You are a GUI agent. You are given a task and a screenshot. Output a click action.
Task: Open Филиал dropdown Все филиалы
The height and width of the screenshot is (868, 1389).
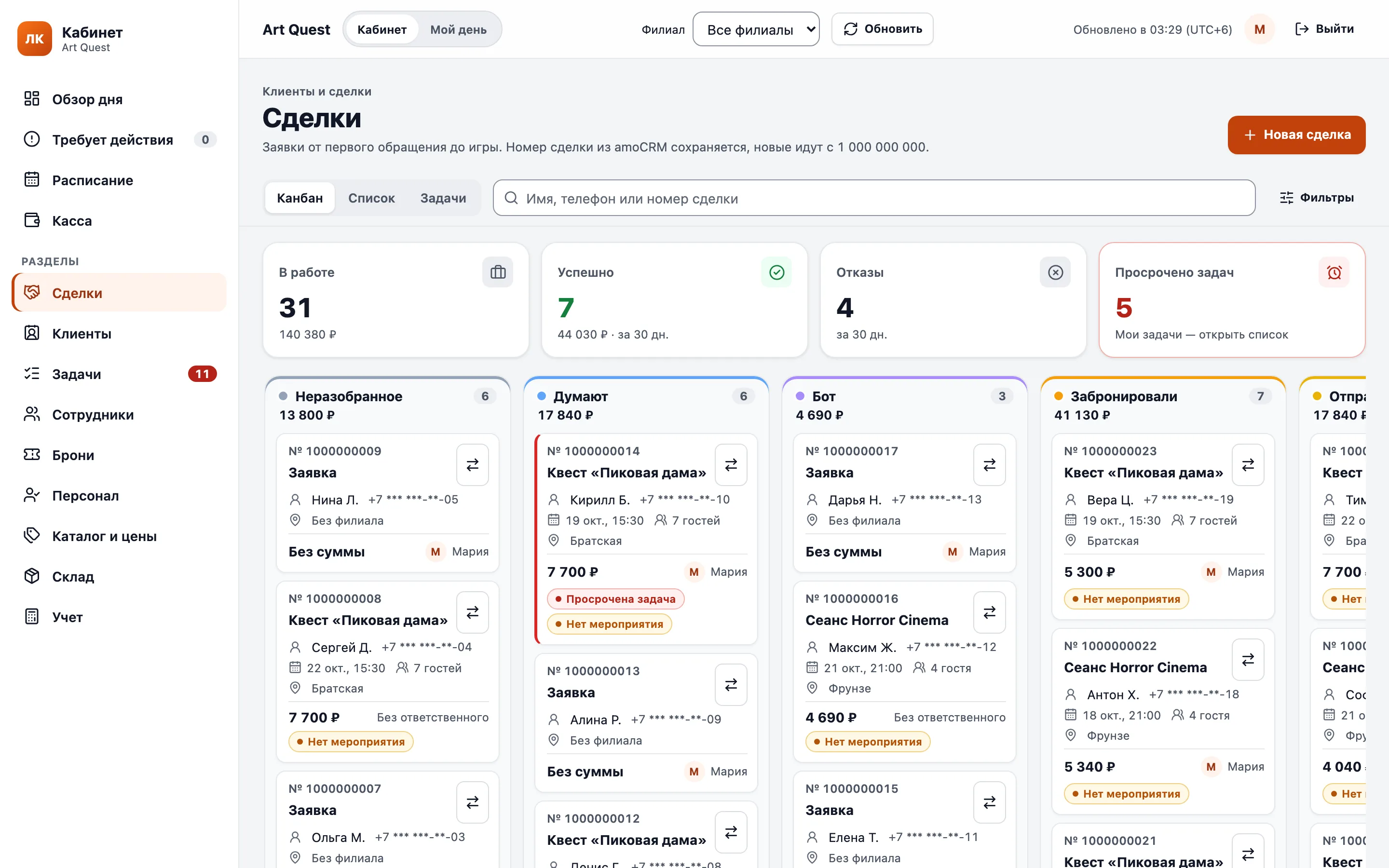[756, 29]
